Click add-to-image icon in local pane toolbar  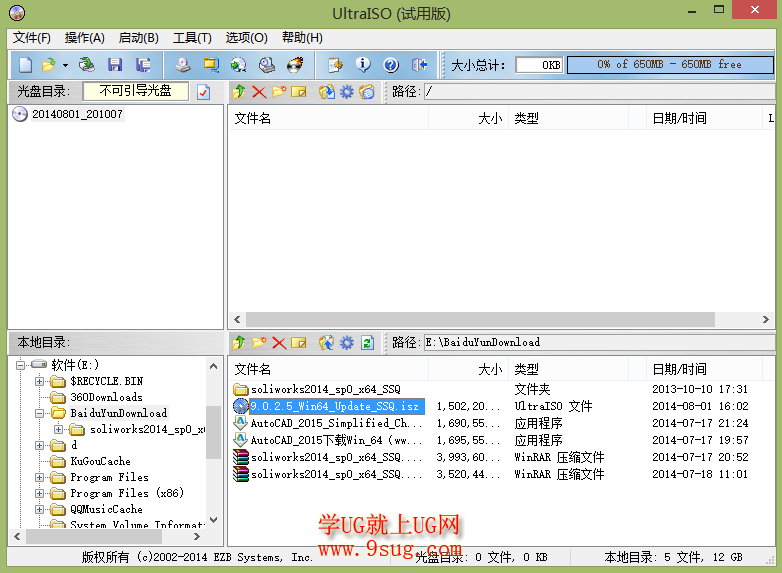[327, 343]
